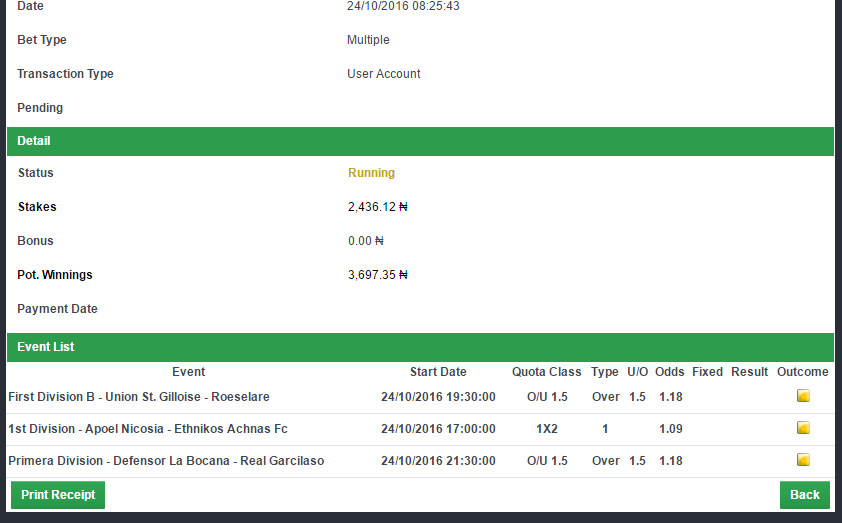
Task: Click the Running status value
Action: tap(371, 173)
